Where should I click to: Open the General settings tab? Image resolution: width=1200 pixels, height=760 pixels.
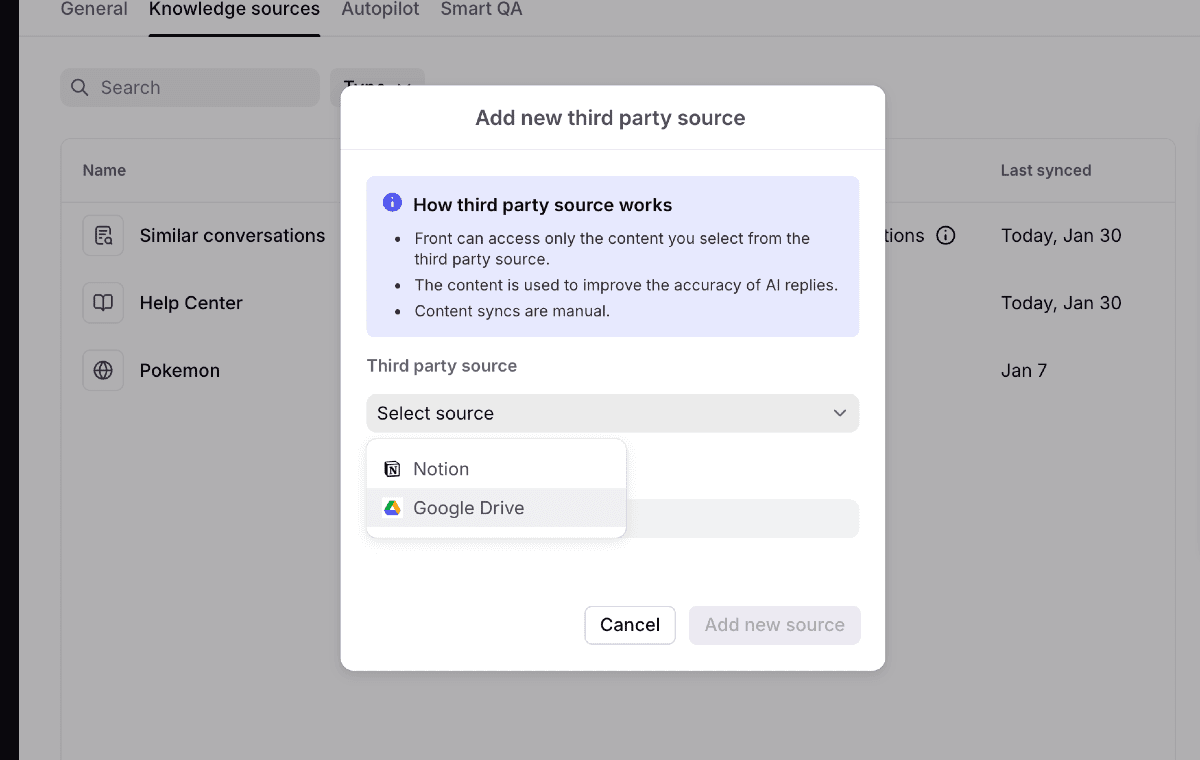pyautogui.click(x=94, y=9)
